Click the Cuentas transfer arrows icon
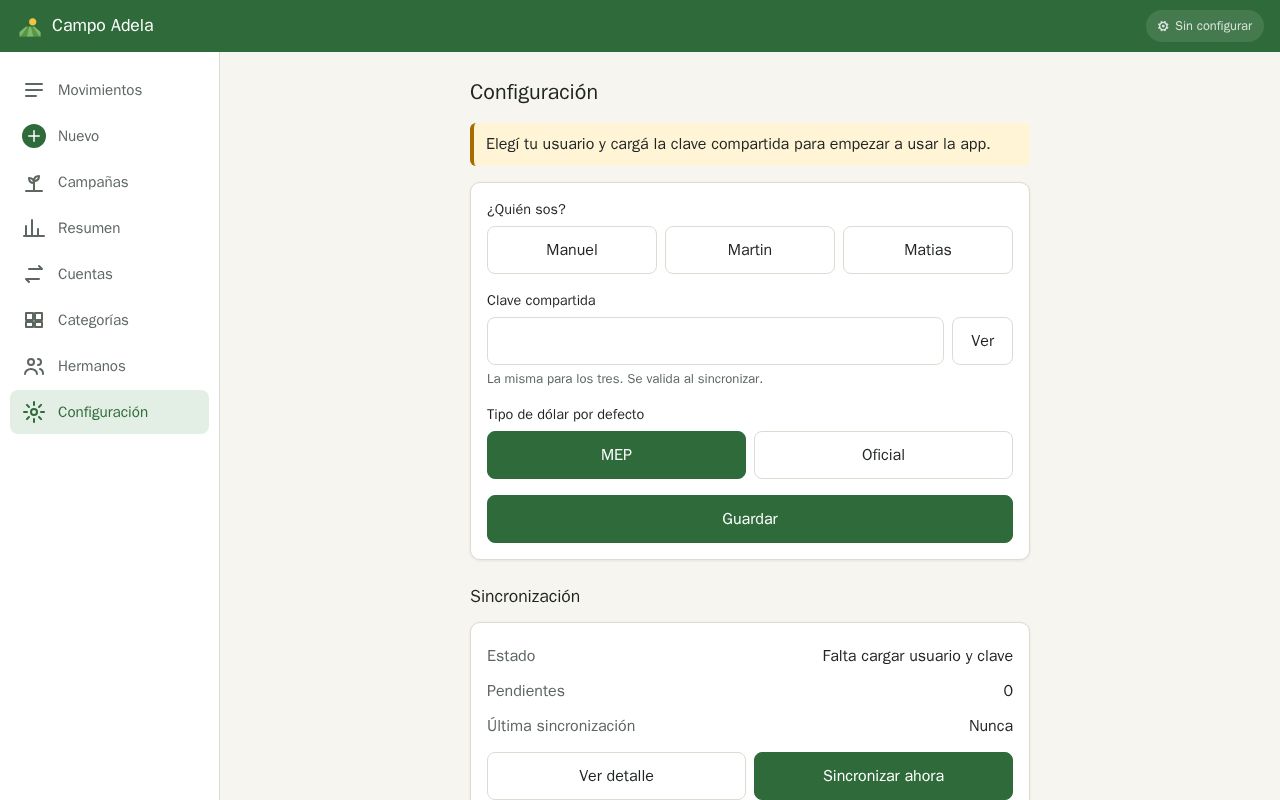 (34, 274)
